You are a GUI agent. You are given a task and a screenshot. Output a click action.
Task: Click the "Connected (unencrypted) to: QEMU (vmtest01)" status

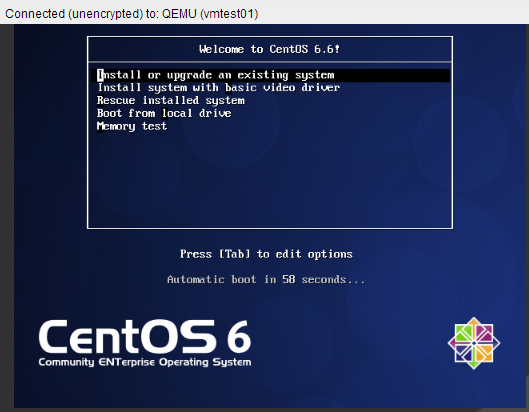[132, 14]
